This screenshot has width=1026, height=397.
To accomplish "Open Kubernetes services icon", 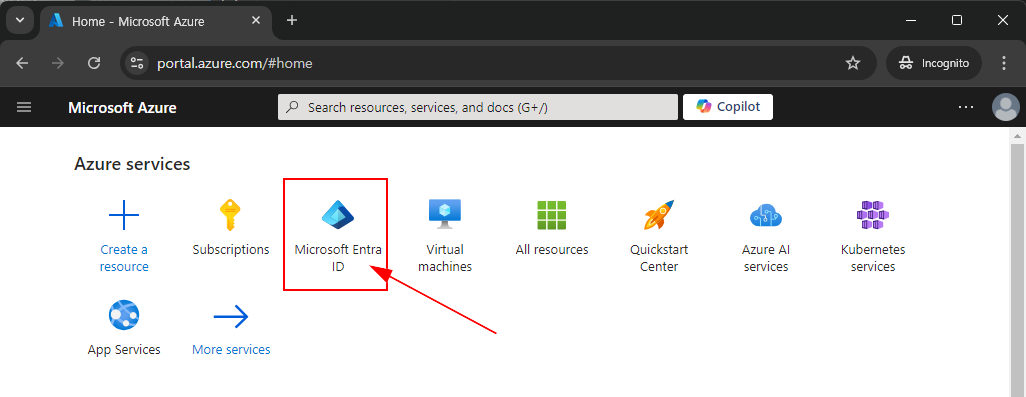I will coord(873,215).
